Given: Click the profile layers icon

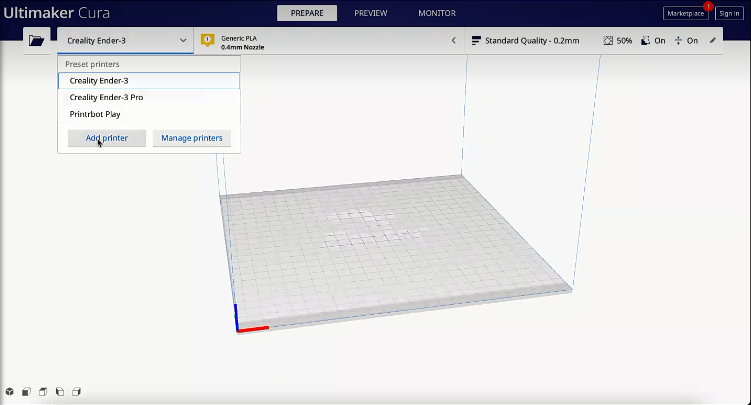Looking at the screenshot, I should tap(476, 41).
